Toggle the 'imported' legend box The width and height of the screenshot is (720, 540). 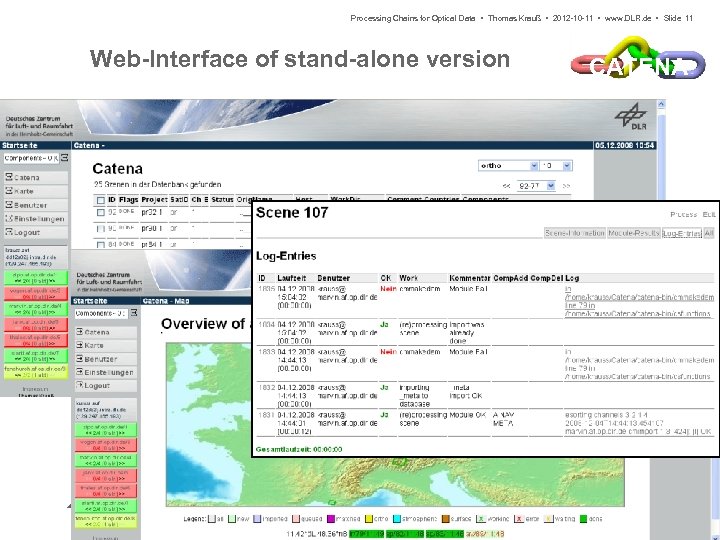tap(257, 519)
